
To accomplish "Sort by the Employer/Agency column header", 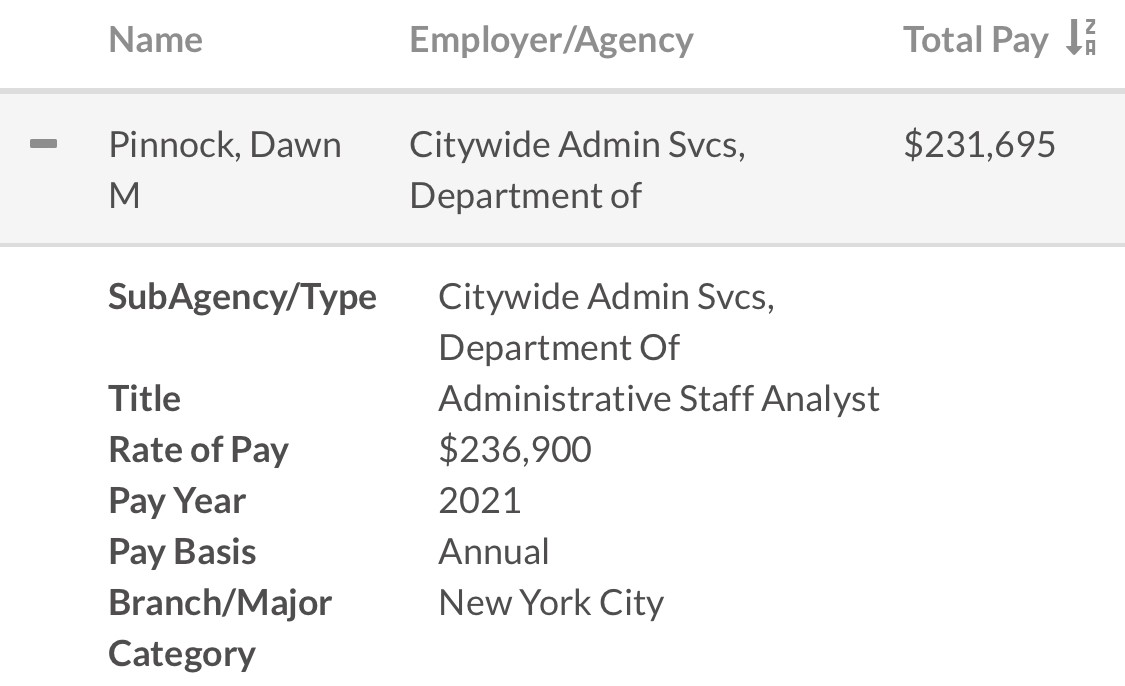I will pos(551,40).
